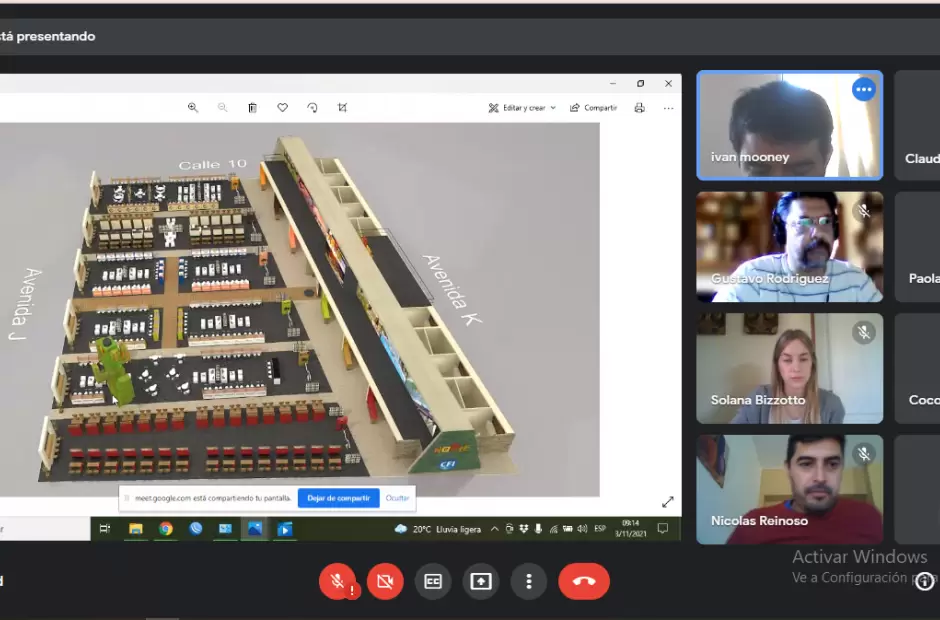Delete the image with trash icon
The image size is (940, 620).
(x=252, y=108)
